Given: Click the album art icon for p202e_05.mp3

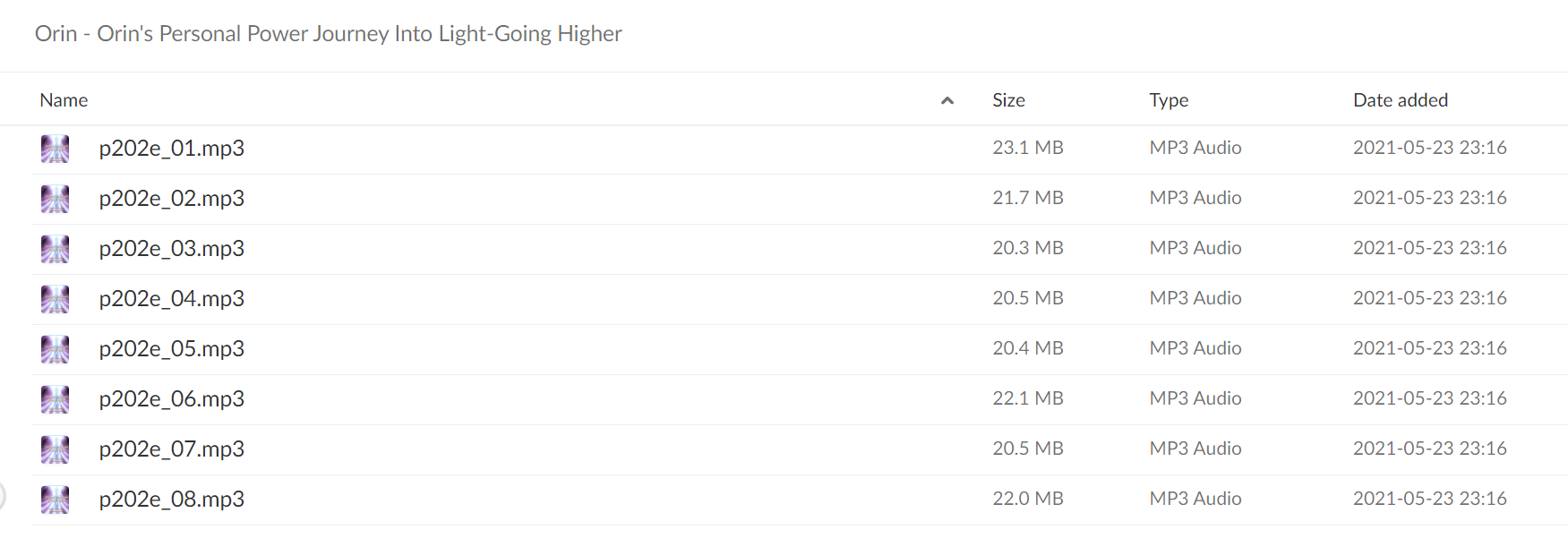Looking at the screenshot, I should point(55,349).
